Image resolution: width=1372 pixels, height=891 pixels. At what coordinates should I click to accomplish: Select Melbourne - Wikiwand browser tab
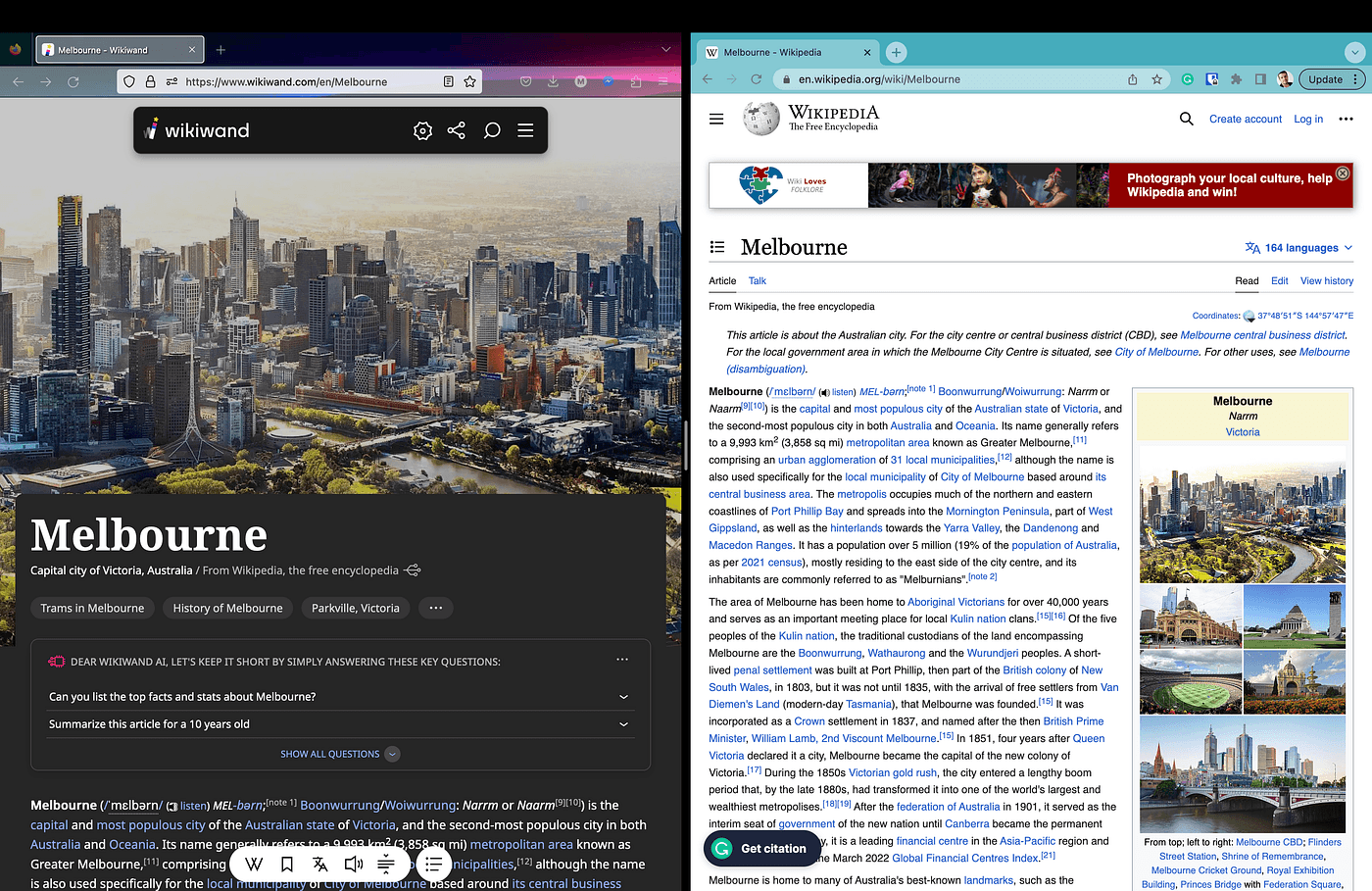pyautogui.click(x=120, y=49)
